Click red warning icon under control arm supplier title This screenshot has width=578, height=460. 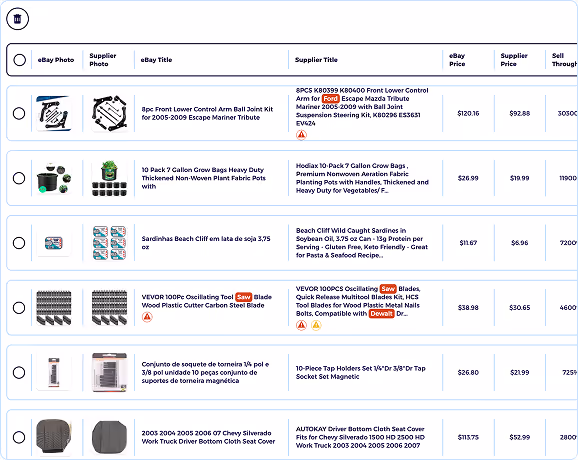point(301,135)
